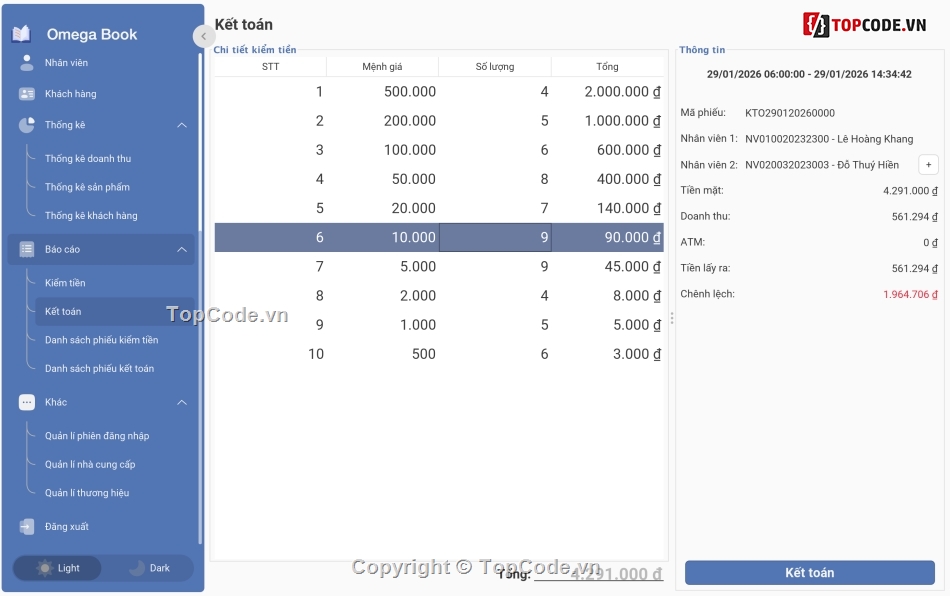Click the Tổng column header
This screenshot has width=950, height=596.
coord(608,67)
